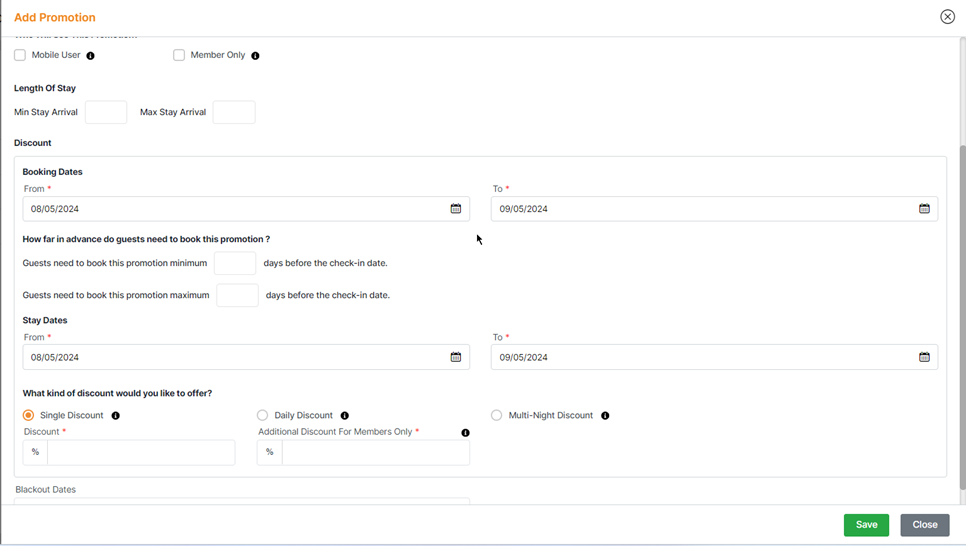This screenshot has height=546, width=966.
Task: Show info tooltip next to Mobile User
Action: pos(91,56)
